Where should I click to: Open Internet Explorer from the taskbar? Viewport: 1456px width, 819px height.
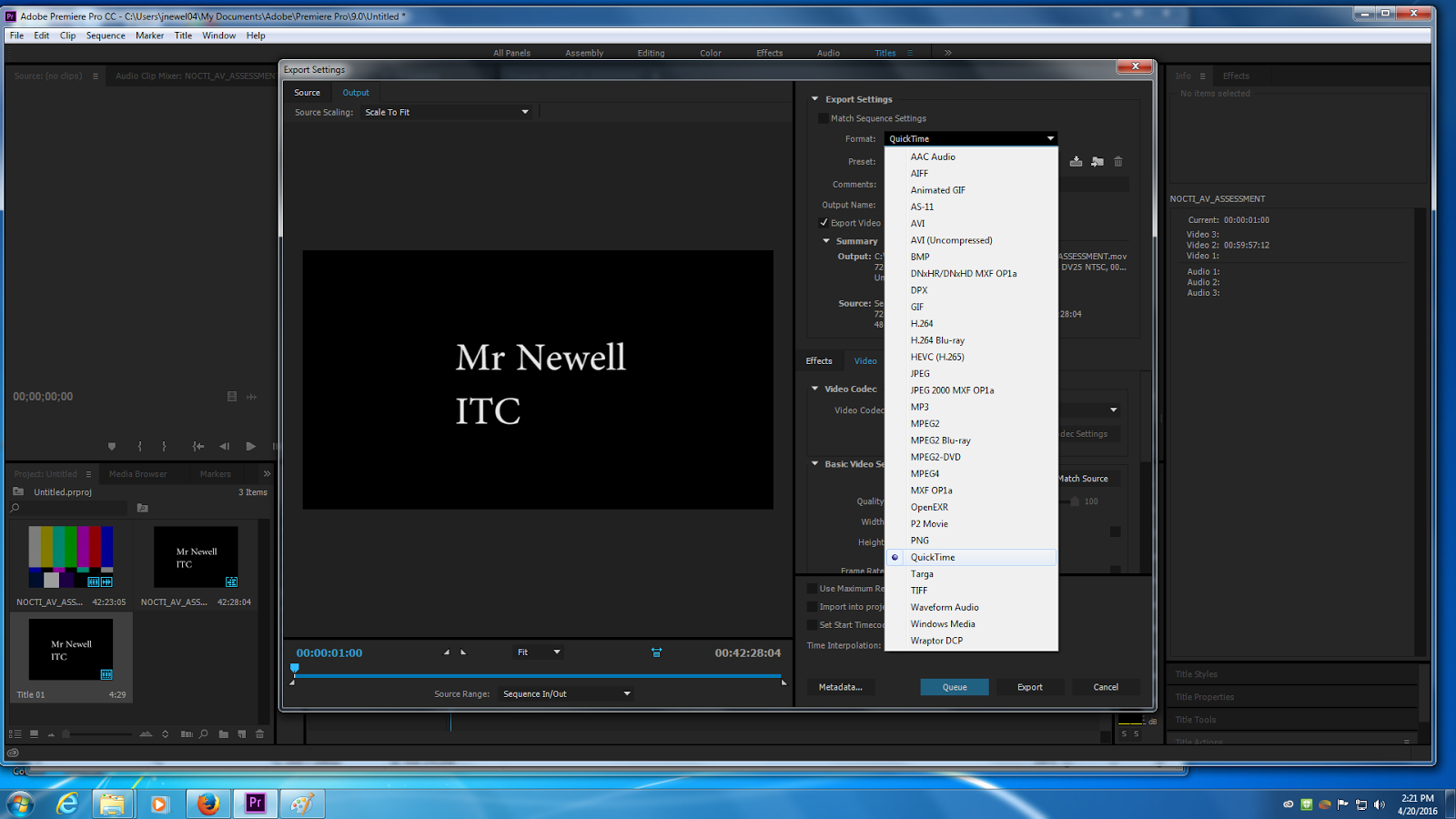(x=67, y=804)
